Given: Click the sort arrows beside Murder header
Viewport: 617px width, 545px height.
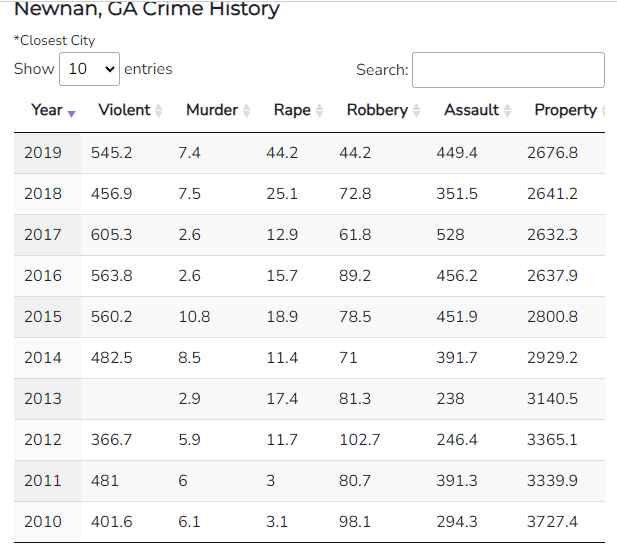Looking at the screenshot, I should coord(246,111).
